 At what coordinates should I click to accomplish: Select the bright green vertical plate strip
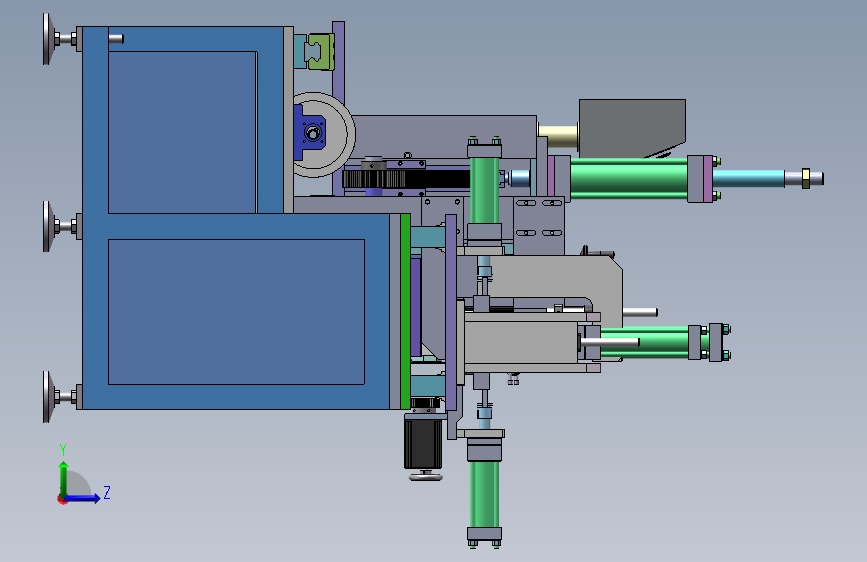click(405, 311)
